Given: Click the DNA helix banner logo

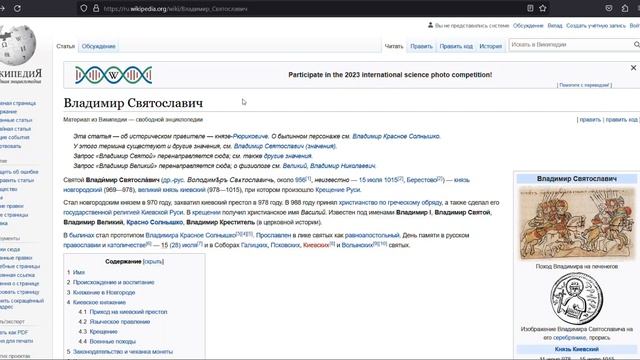Looking at the screenshot, I should coord(113,75).
